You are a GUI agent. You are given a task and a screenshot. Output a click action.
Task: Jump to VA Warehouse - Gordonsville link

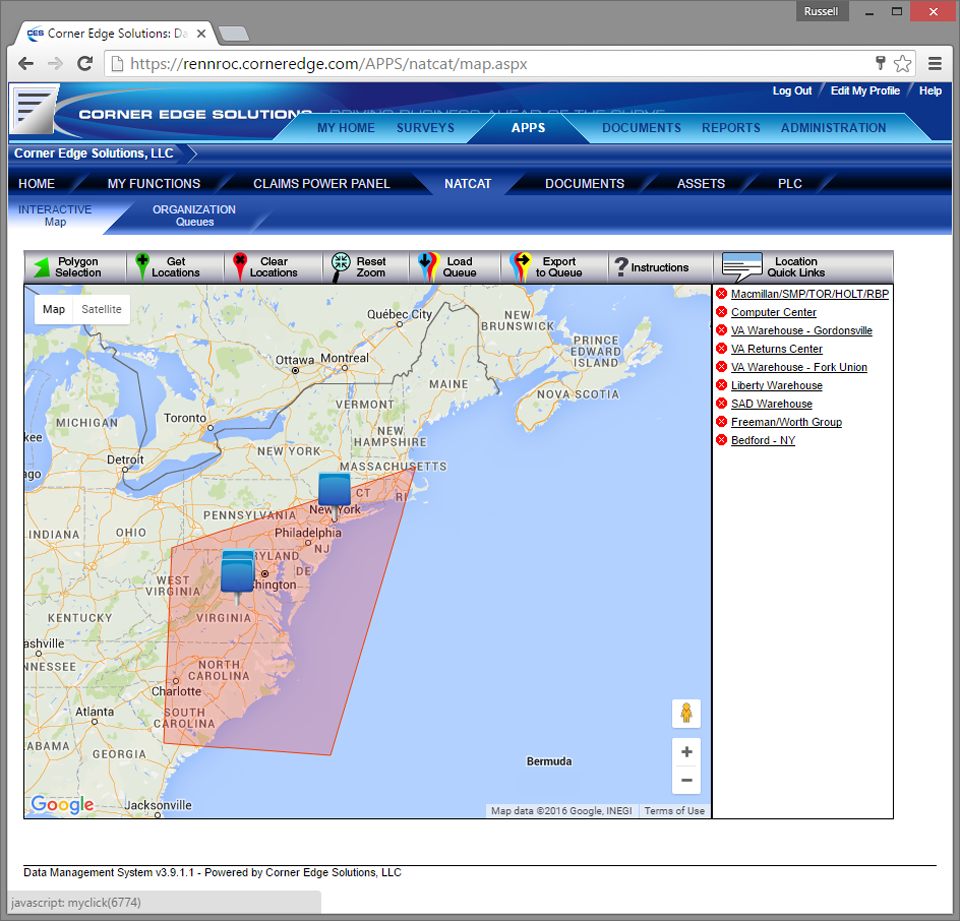click(x=801, y=331)
